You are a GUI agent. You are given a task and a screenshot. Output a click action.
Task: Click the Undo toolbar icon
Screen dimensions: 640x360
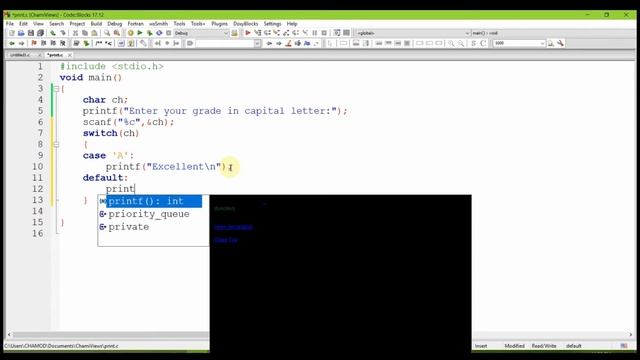(53, 33)
